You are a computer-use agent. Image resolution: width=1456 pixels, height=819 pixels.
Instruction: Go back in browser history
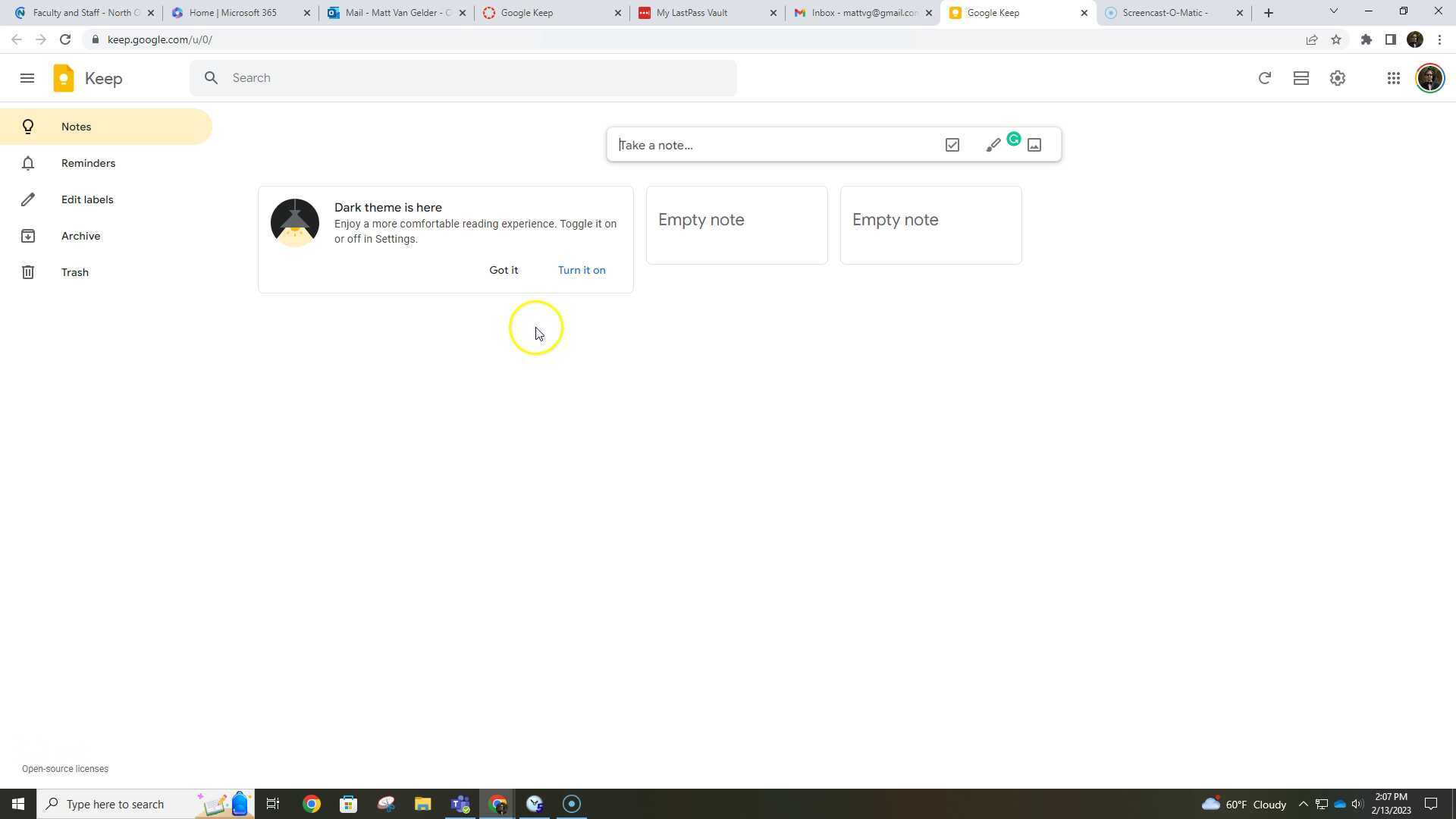(x=17, y=39)
